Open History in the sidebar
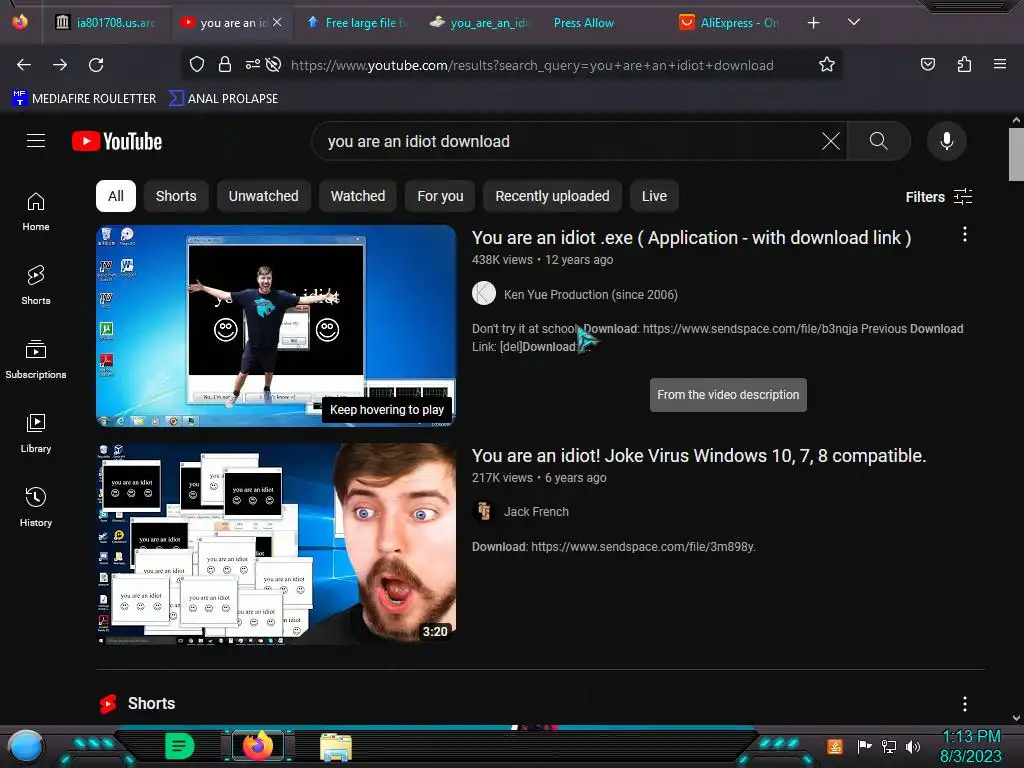Viewport: 1024px width, 768px height. point(36,507)
